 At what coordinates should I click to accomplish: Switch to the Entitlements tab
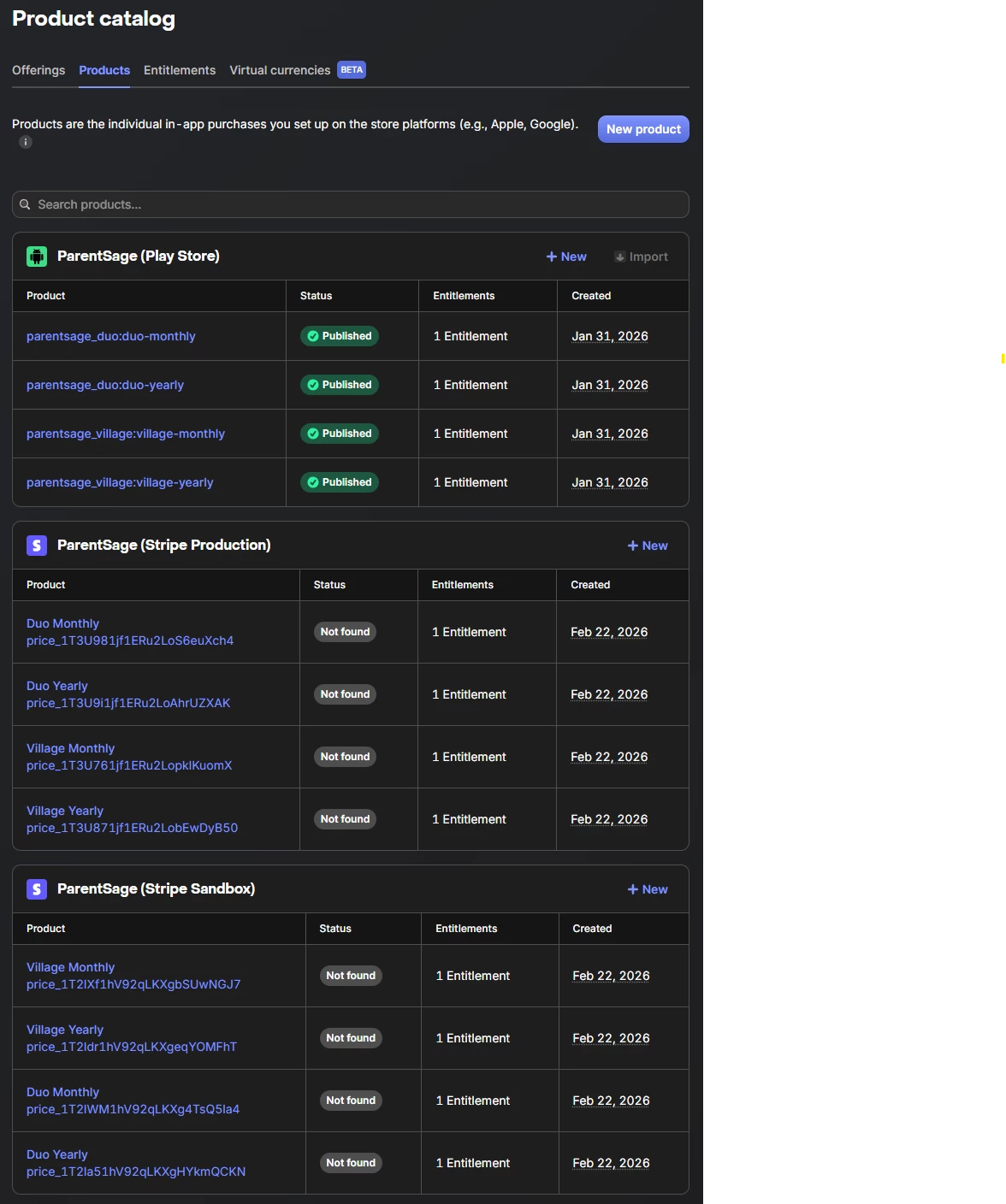180,70
